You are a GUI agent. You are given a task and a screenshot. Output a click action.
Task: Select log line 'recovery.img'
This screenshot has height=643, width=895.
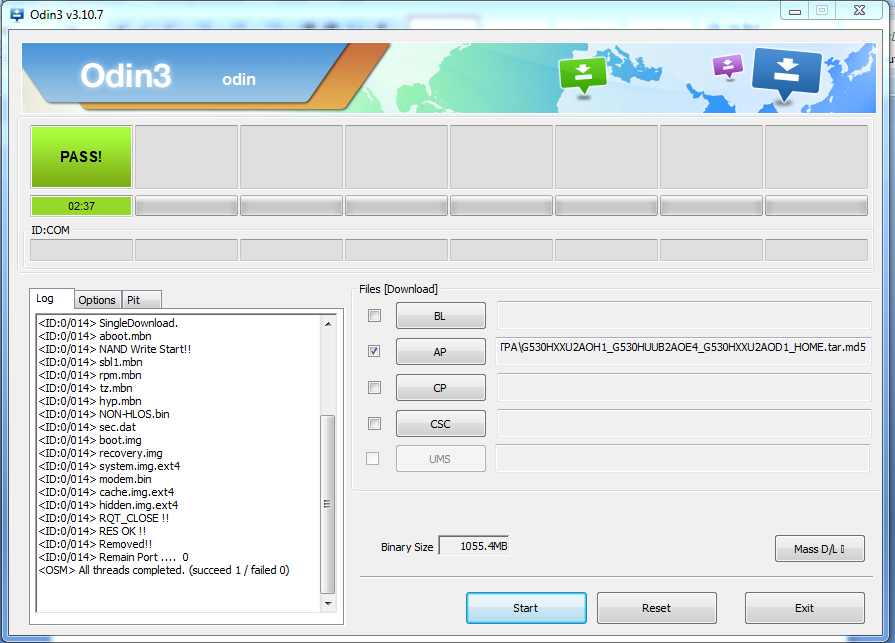(100, 453)
